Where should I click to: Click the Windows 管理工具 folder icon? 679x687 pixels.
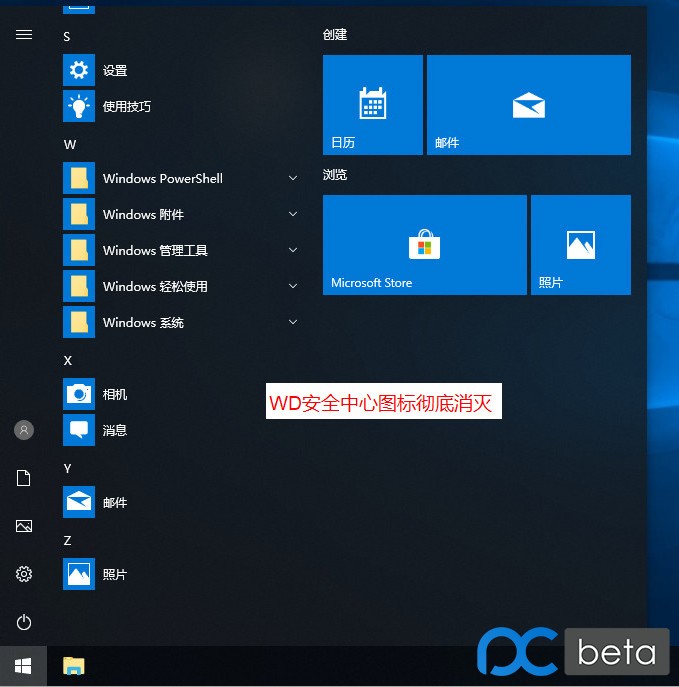pos(79,250)
